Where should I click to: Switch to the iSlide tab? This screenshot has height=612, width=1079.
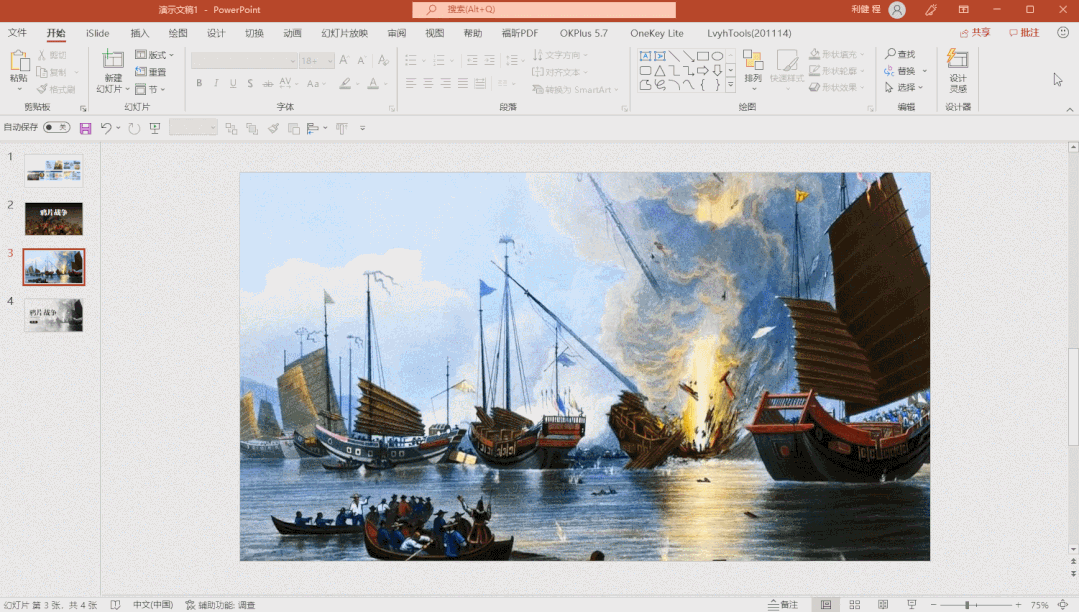pos(98,33)
